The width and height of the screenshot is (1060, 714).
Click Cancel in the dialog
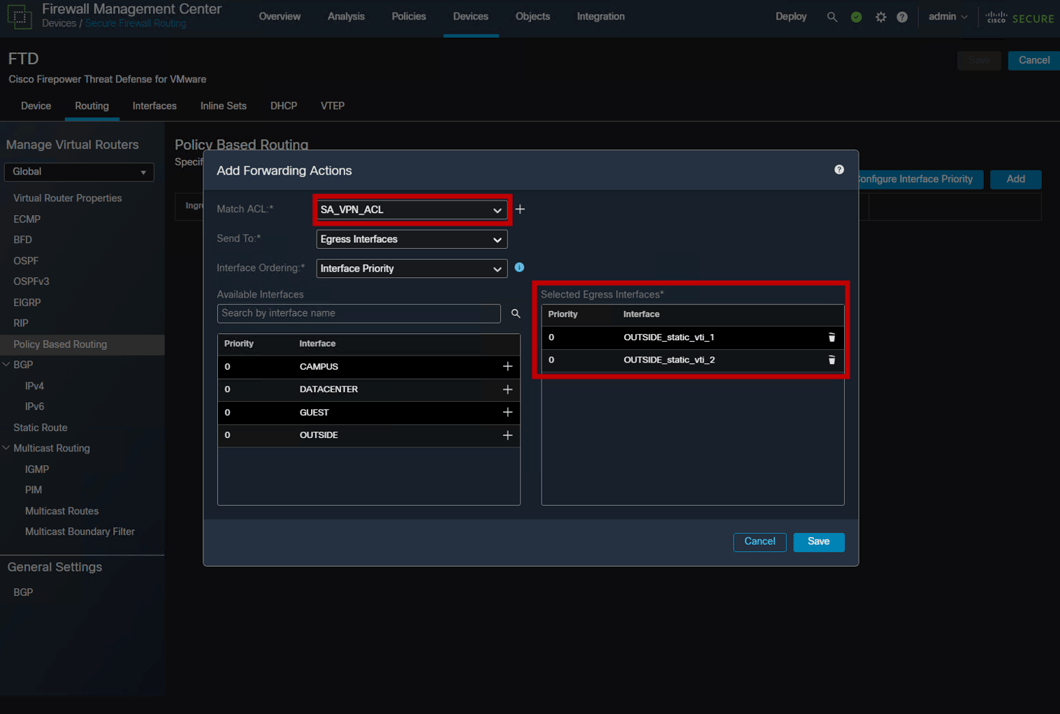(760, 542)
